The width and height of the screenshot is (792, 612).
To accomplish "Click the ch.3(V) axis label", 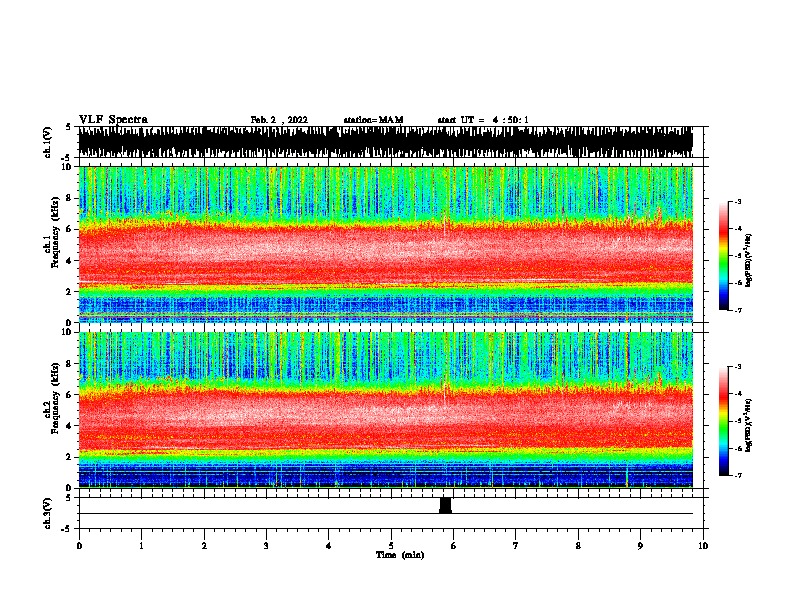I will (x=47, y=513).
